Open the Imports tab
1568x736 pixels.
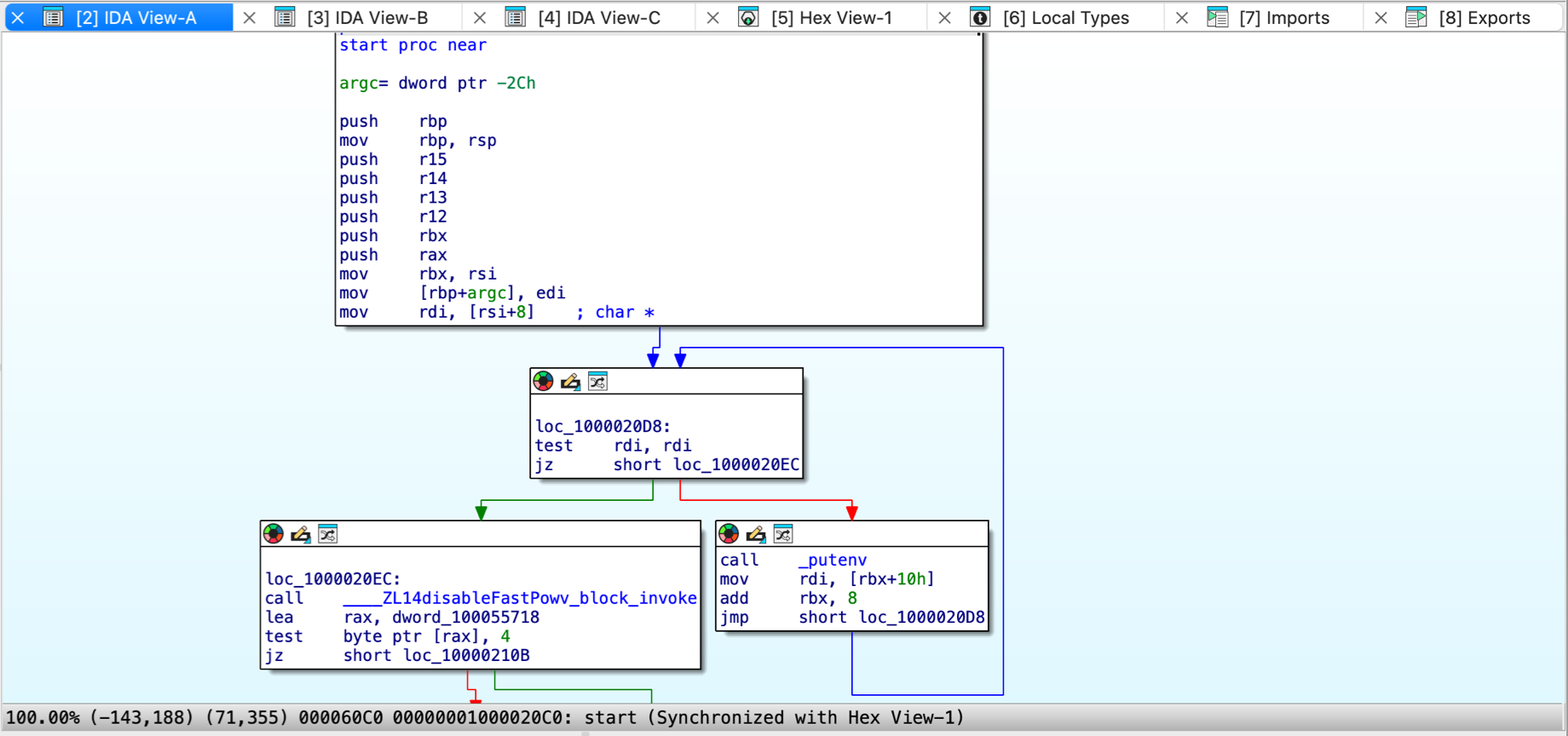(x=1284, y=17)
